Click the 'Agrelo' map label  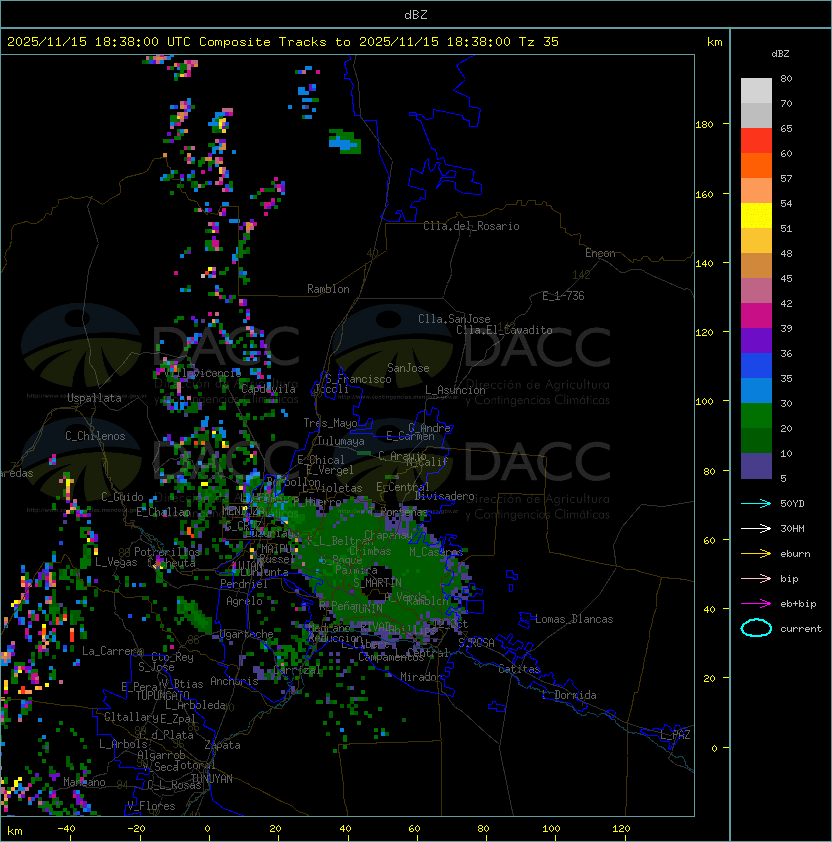244,601
